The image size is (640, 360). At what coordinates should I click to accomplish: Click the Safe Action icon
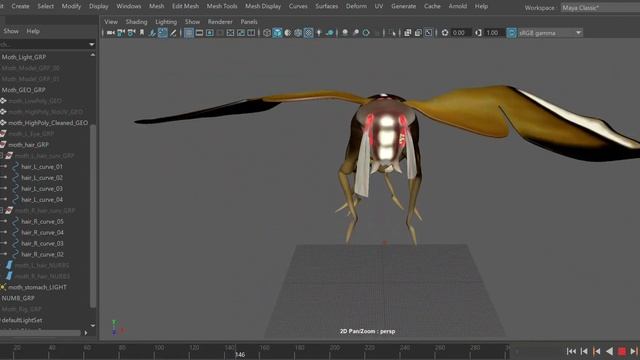click(241, 33)
